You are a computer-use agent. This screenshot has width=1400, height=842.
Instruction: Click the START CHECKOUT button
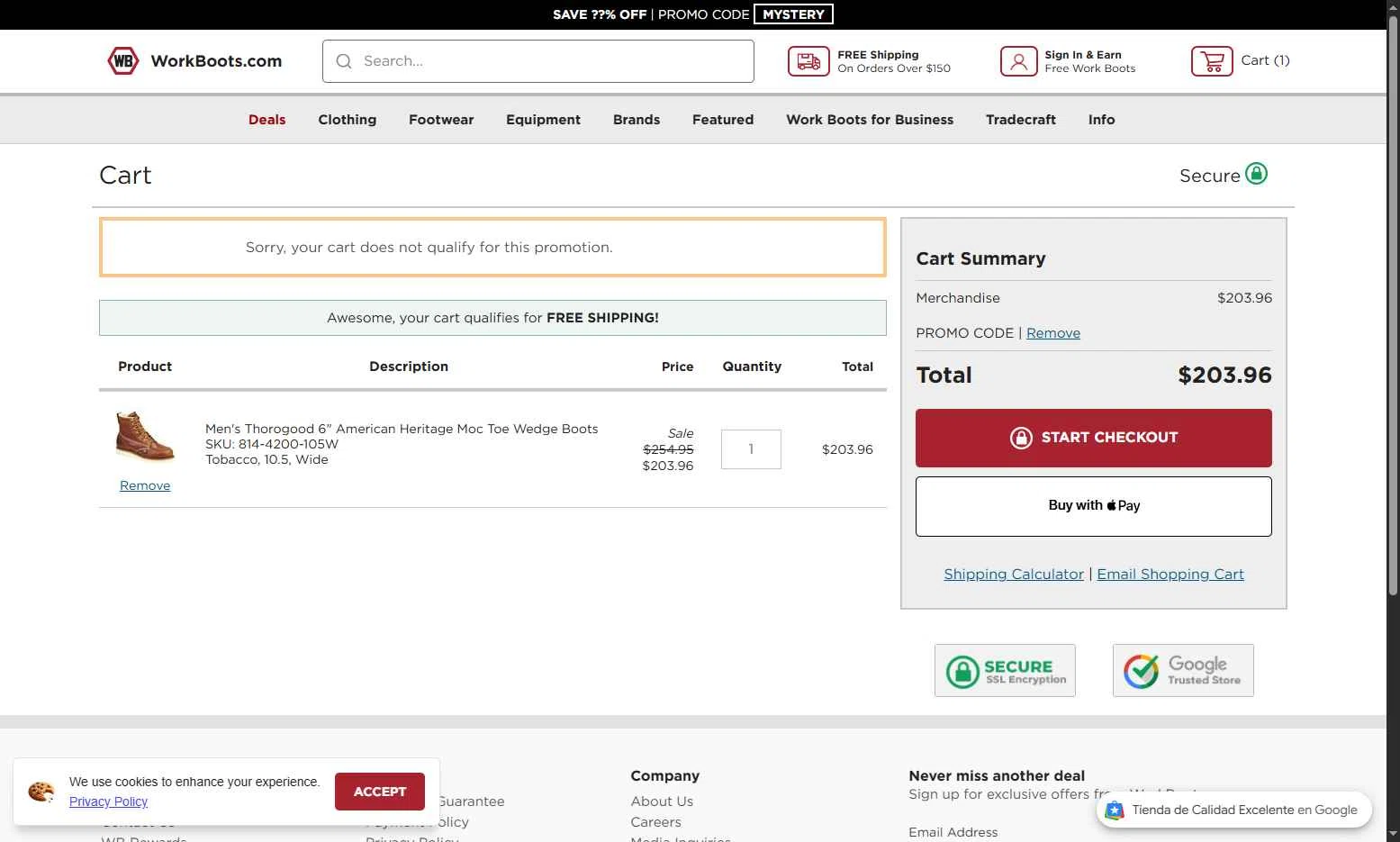[1094, 438]
